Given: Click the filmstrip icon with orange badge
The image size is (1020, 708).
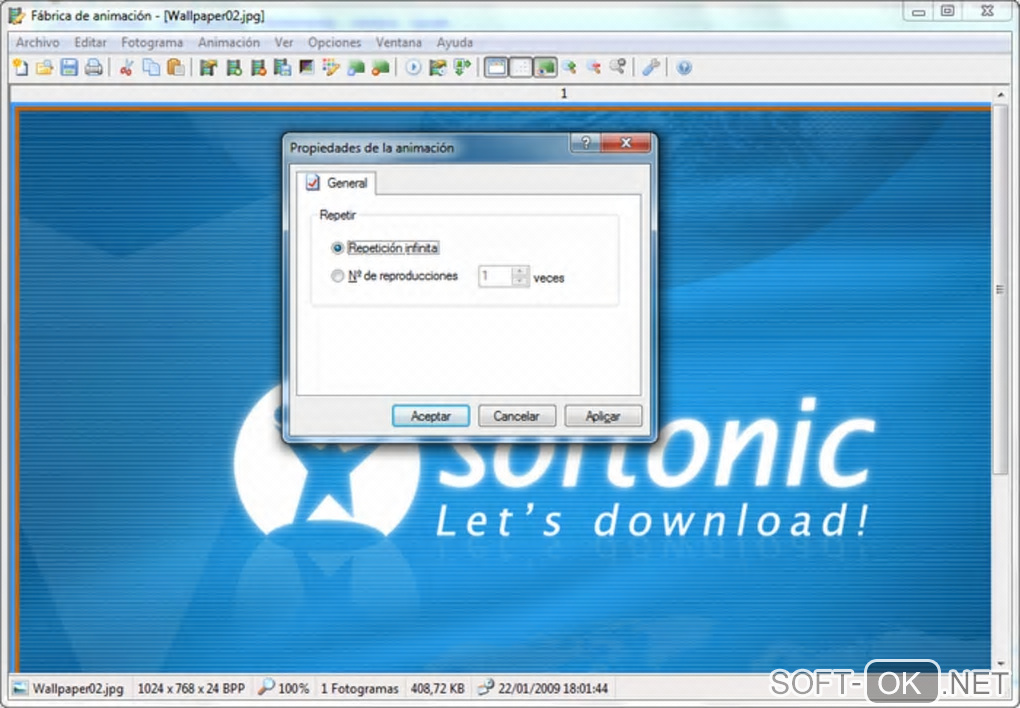Looking at the screenshot, I should tap(258, 67).
